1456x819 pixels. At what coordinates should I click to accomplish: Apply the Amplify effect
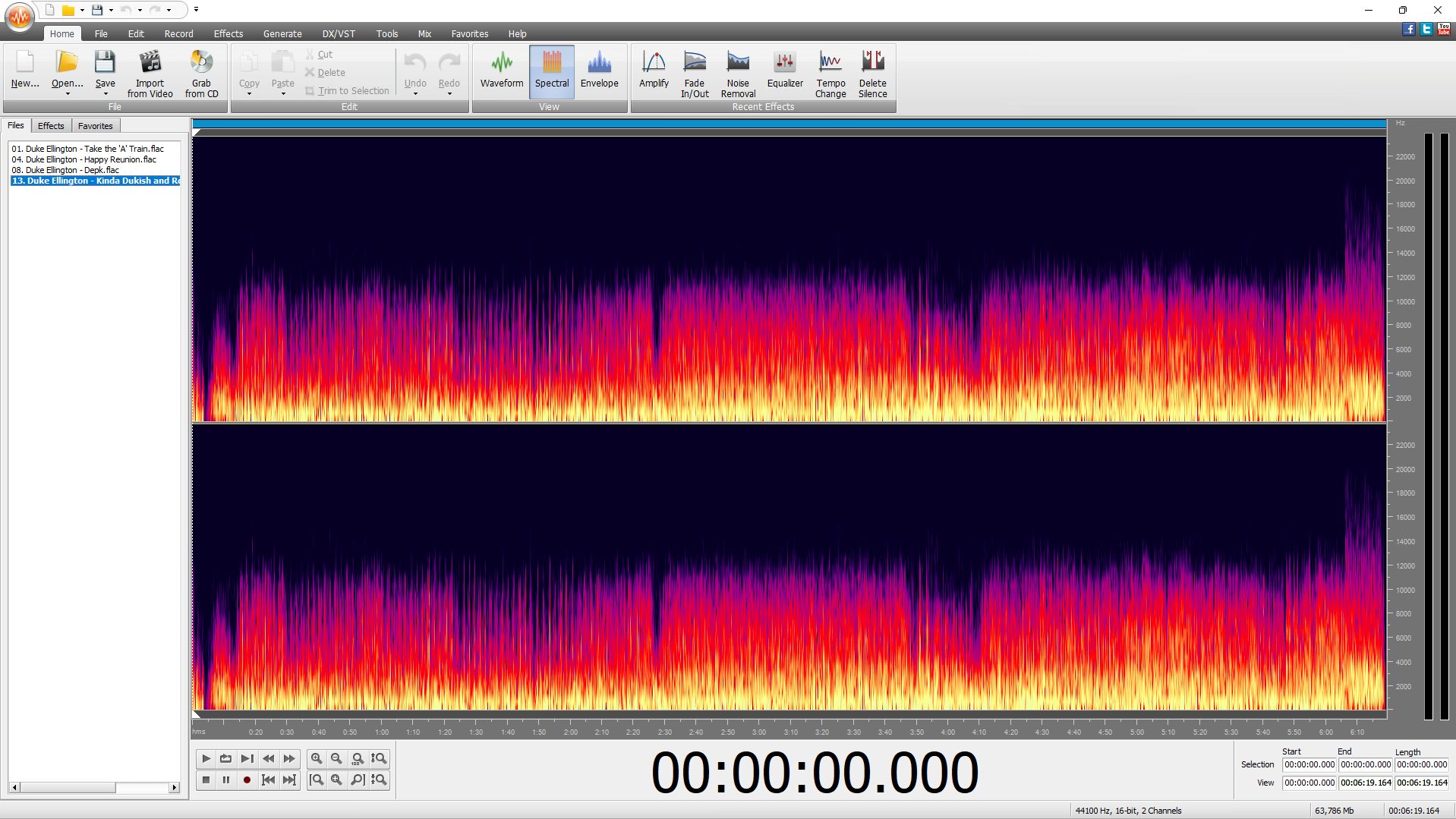pyautogui.click(x=652, y=72)
